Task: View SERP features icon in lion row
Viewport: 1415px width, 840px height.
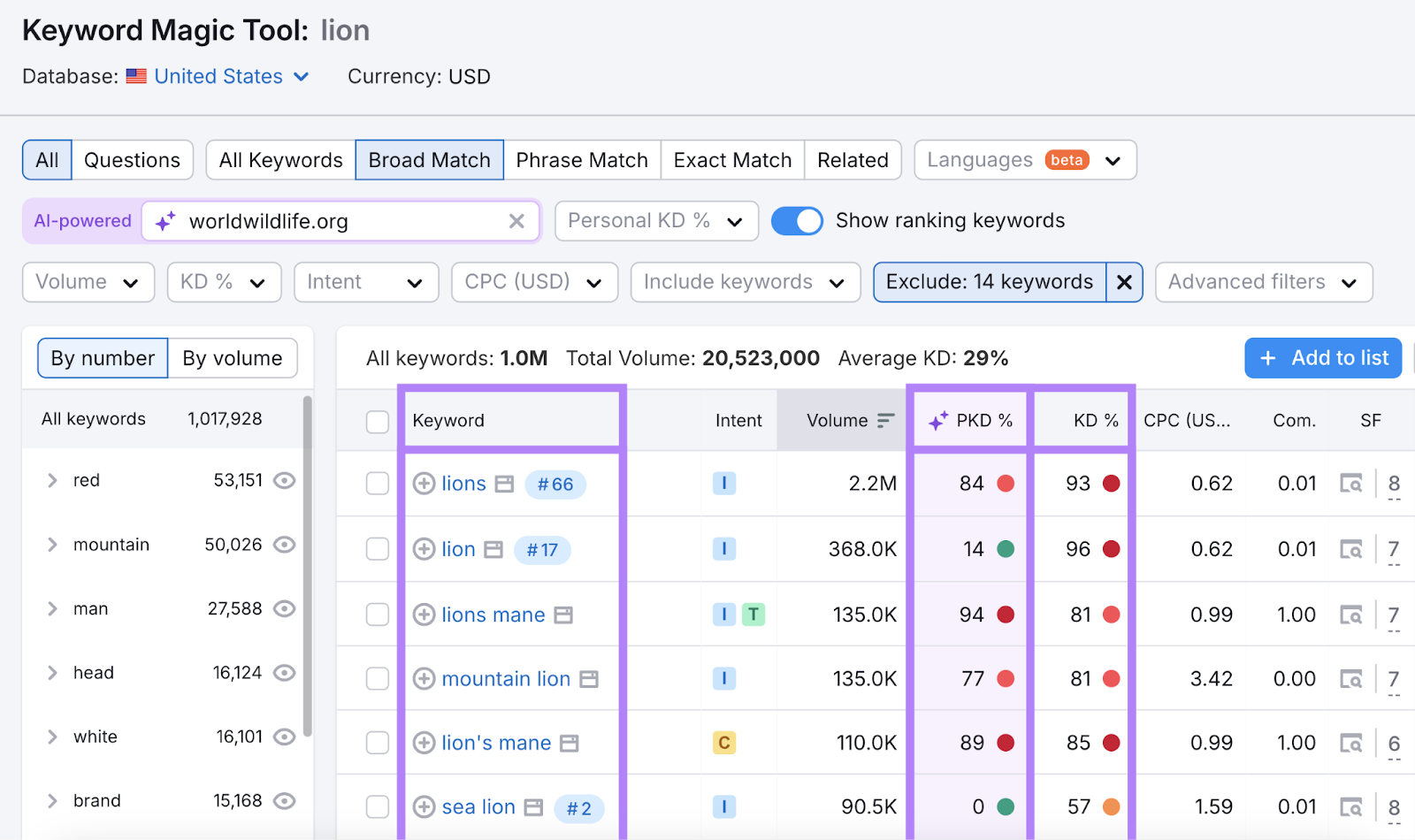Action: click(1350, 549)
